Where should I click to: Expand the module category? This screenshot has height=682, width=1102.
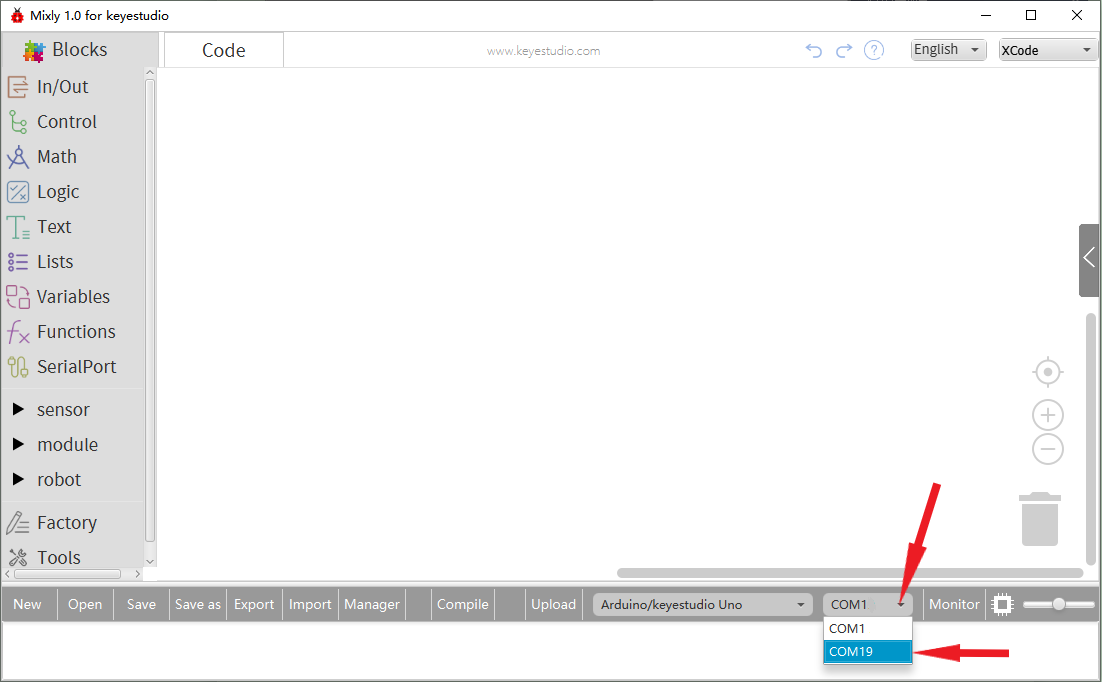56,444
